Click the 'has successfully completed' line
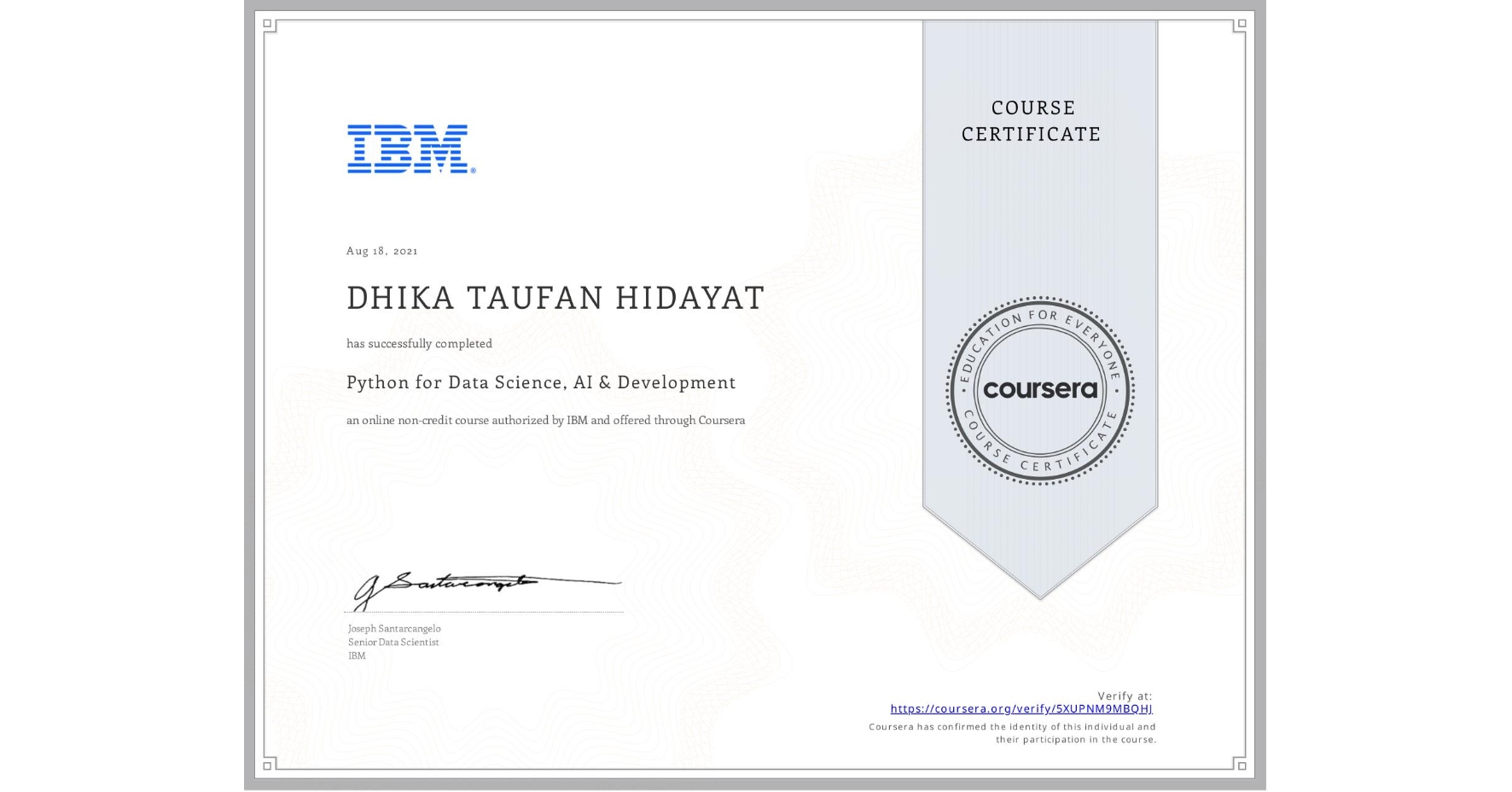This screenshot has height=792, width=1512. pos(419,343)
